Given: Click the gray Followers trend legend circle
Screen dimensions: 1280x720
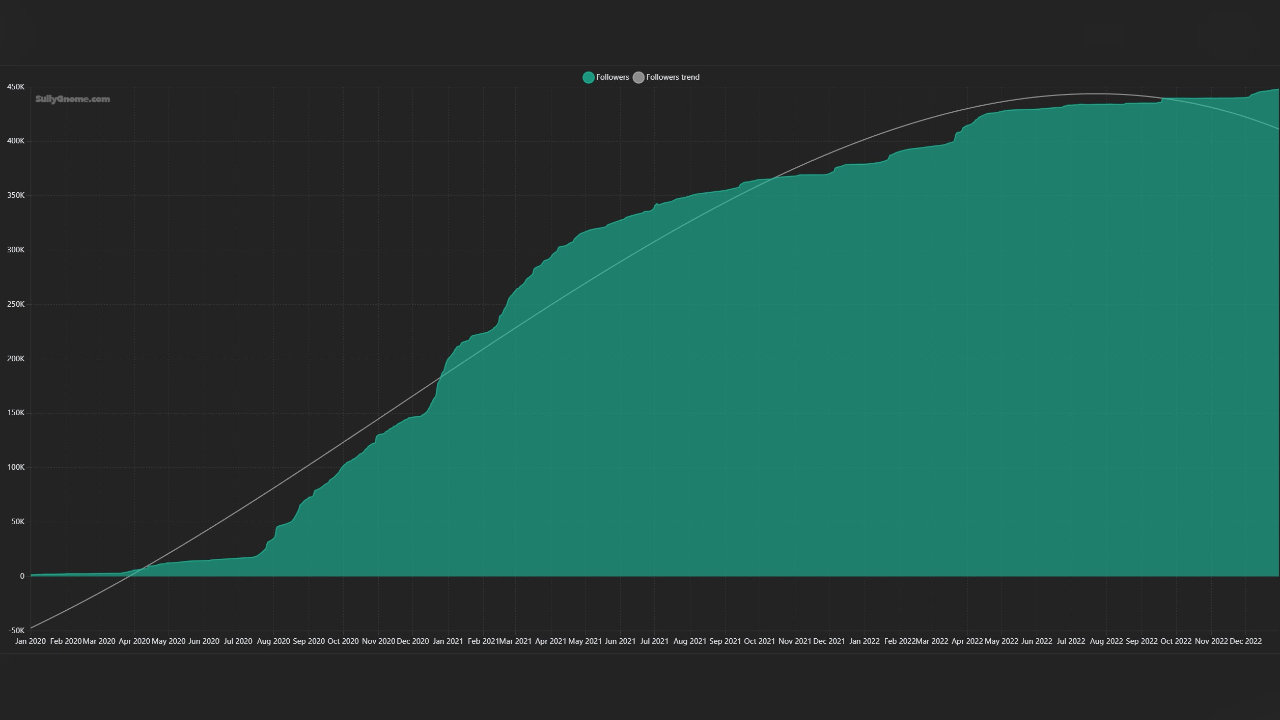Looking at the screenshot, I should 639,77.
